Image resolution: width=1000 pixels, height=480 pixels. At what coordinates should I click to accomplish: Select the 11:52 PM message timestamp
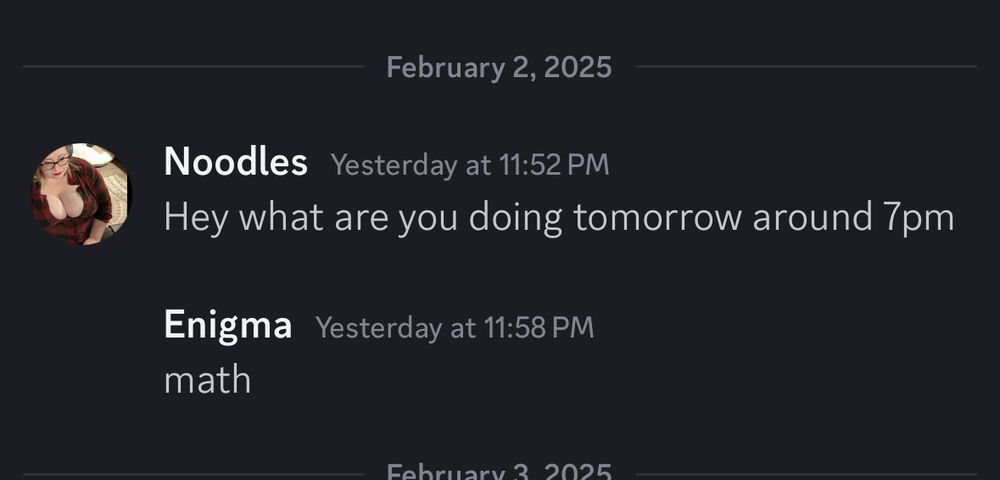469,164
